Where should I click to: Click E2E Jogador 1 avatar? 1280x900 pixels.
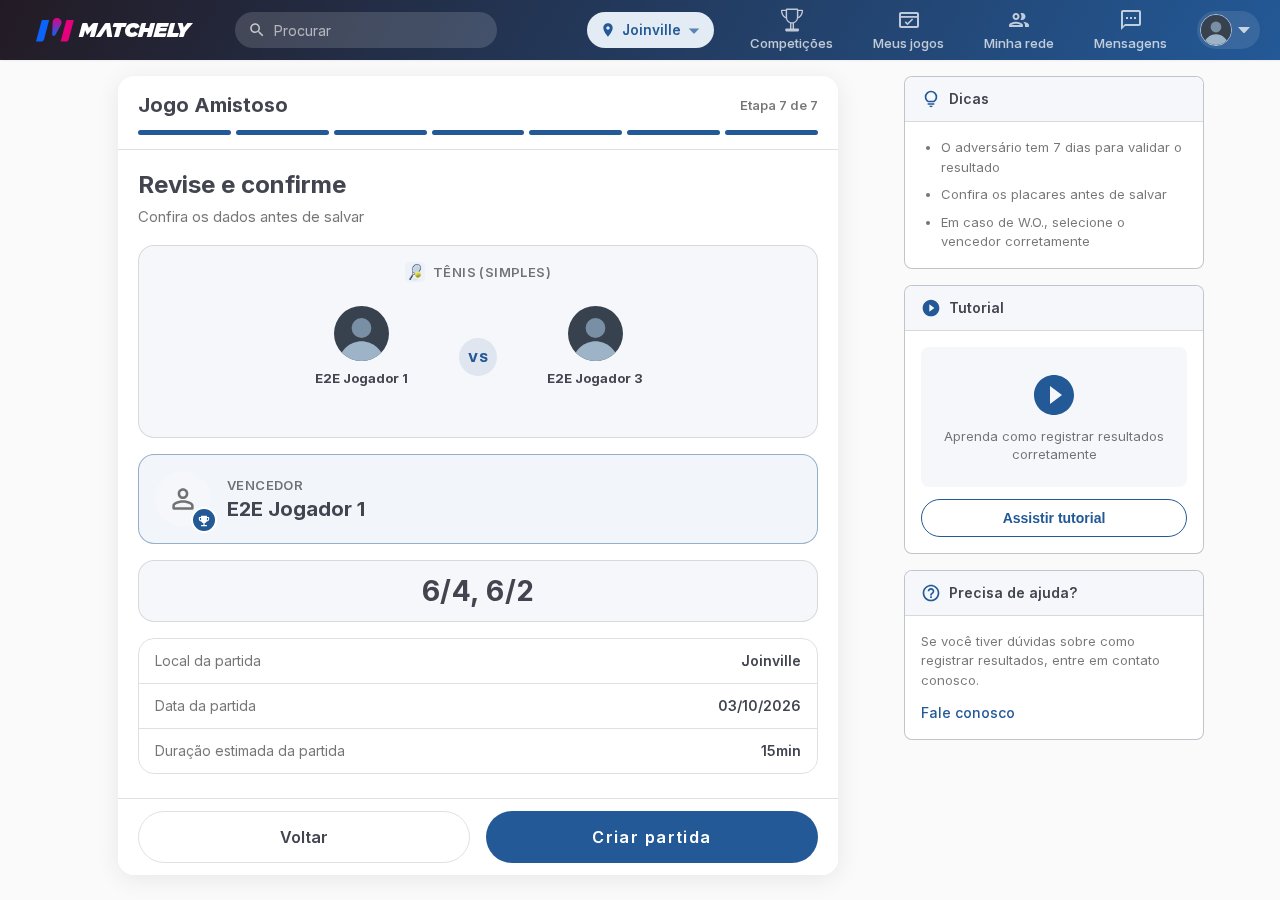click(361, 333)
